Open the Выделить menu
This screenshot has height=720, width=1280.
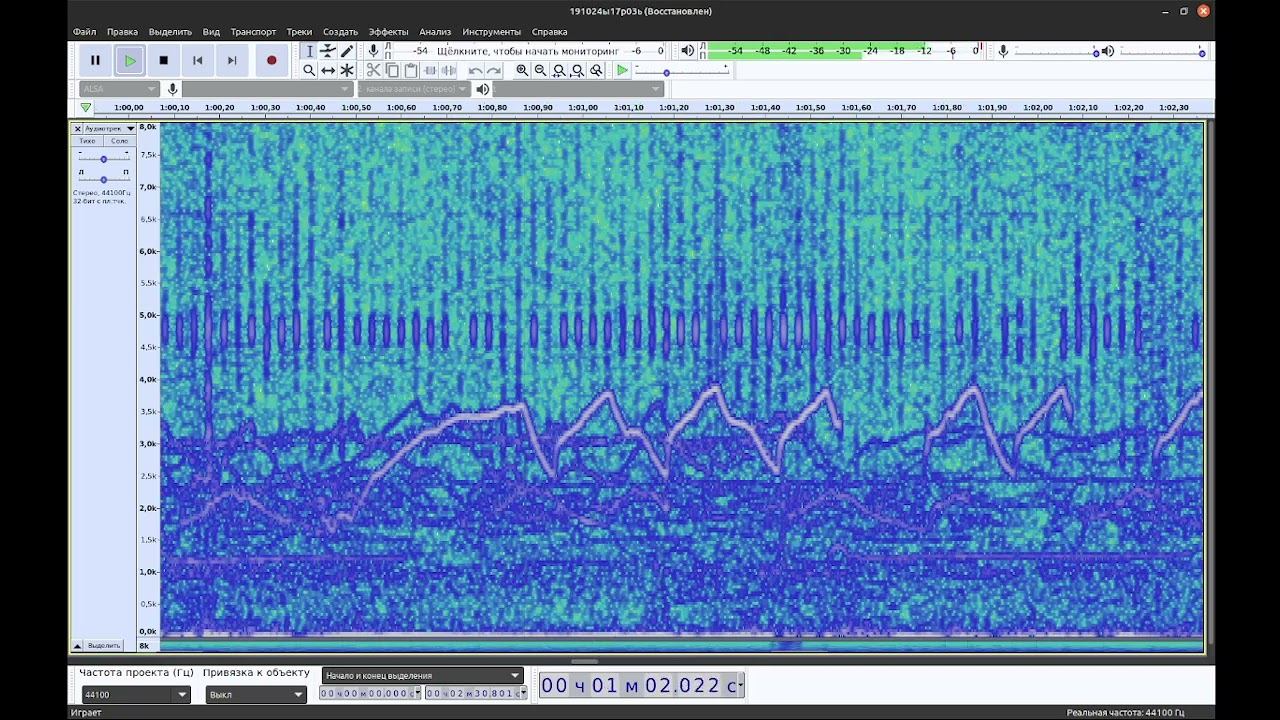[x=170, y=32]
